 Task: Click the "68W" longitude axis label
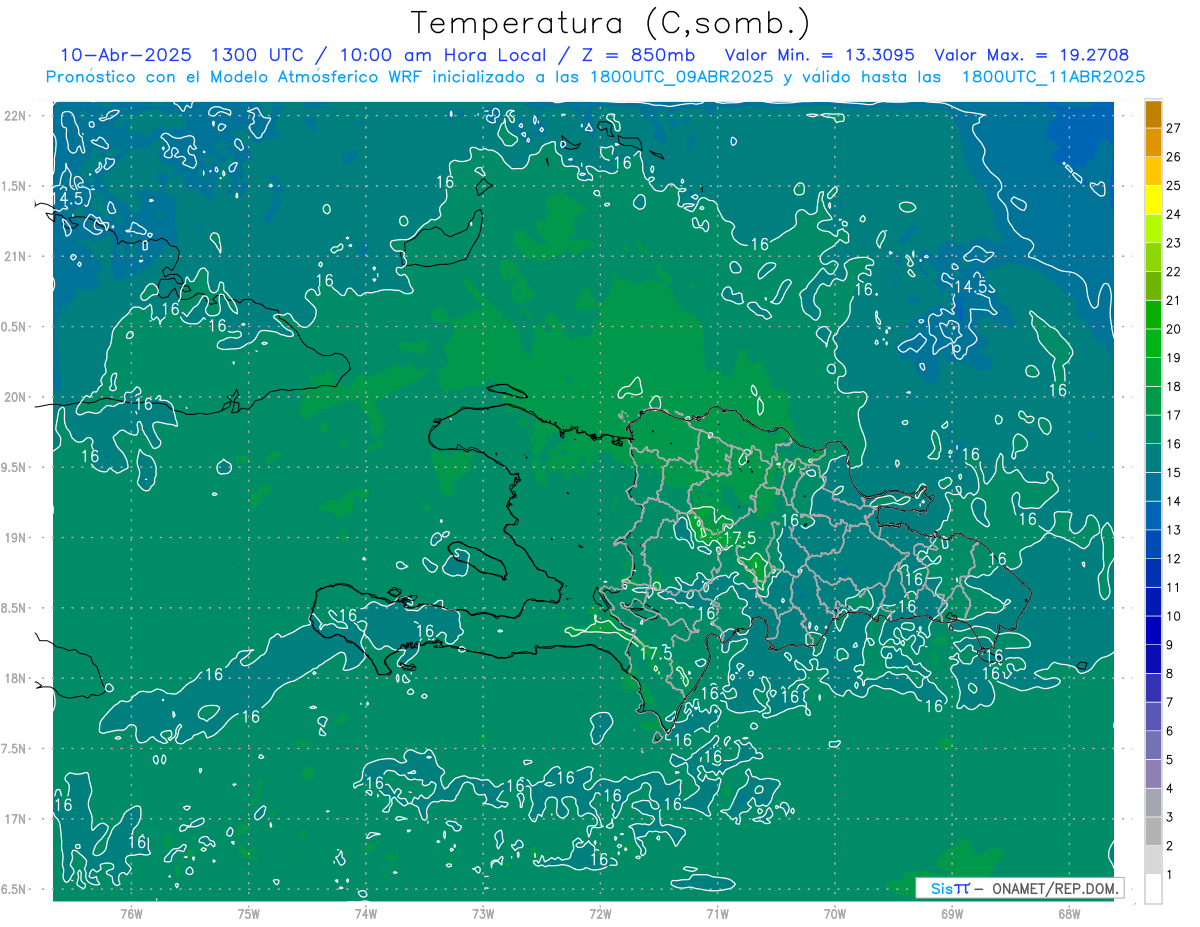click(x=1069, y=913)
